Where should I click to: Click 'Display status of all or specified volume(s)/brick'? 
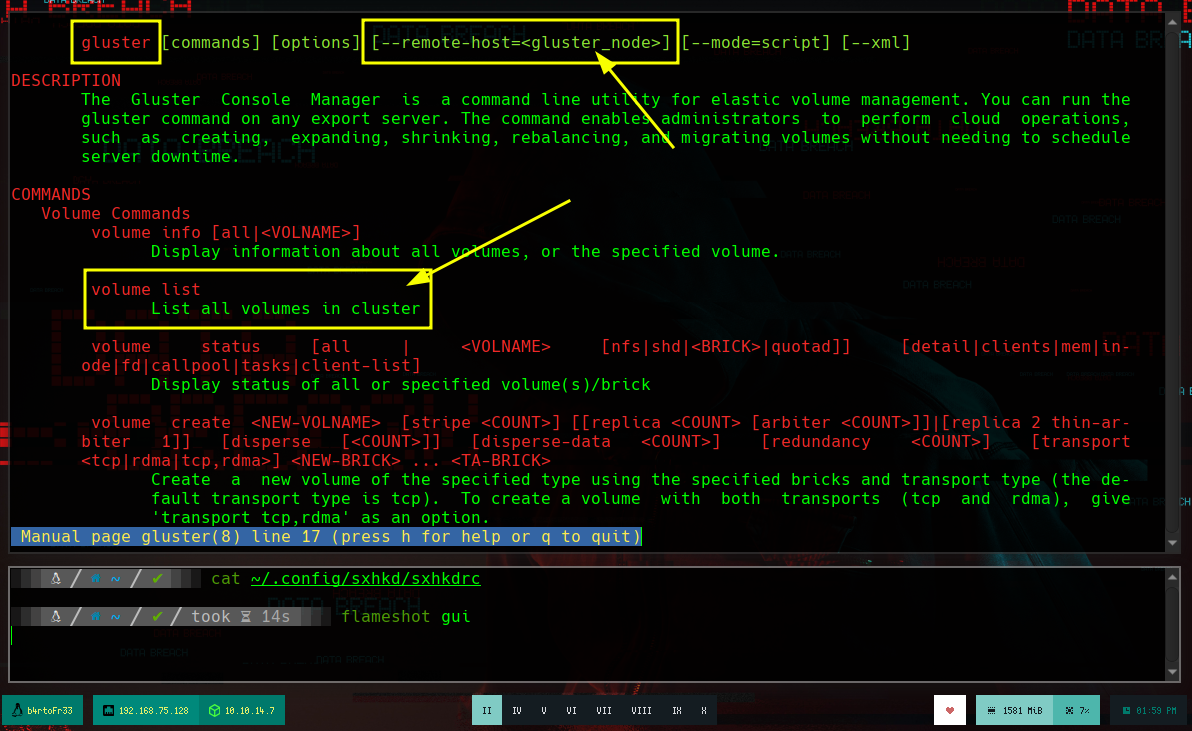point(401,384)
